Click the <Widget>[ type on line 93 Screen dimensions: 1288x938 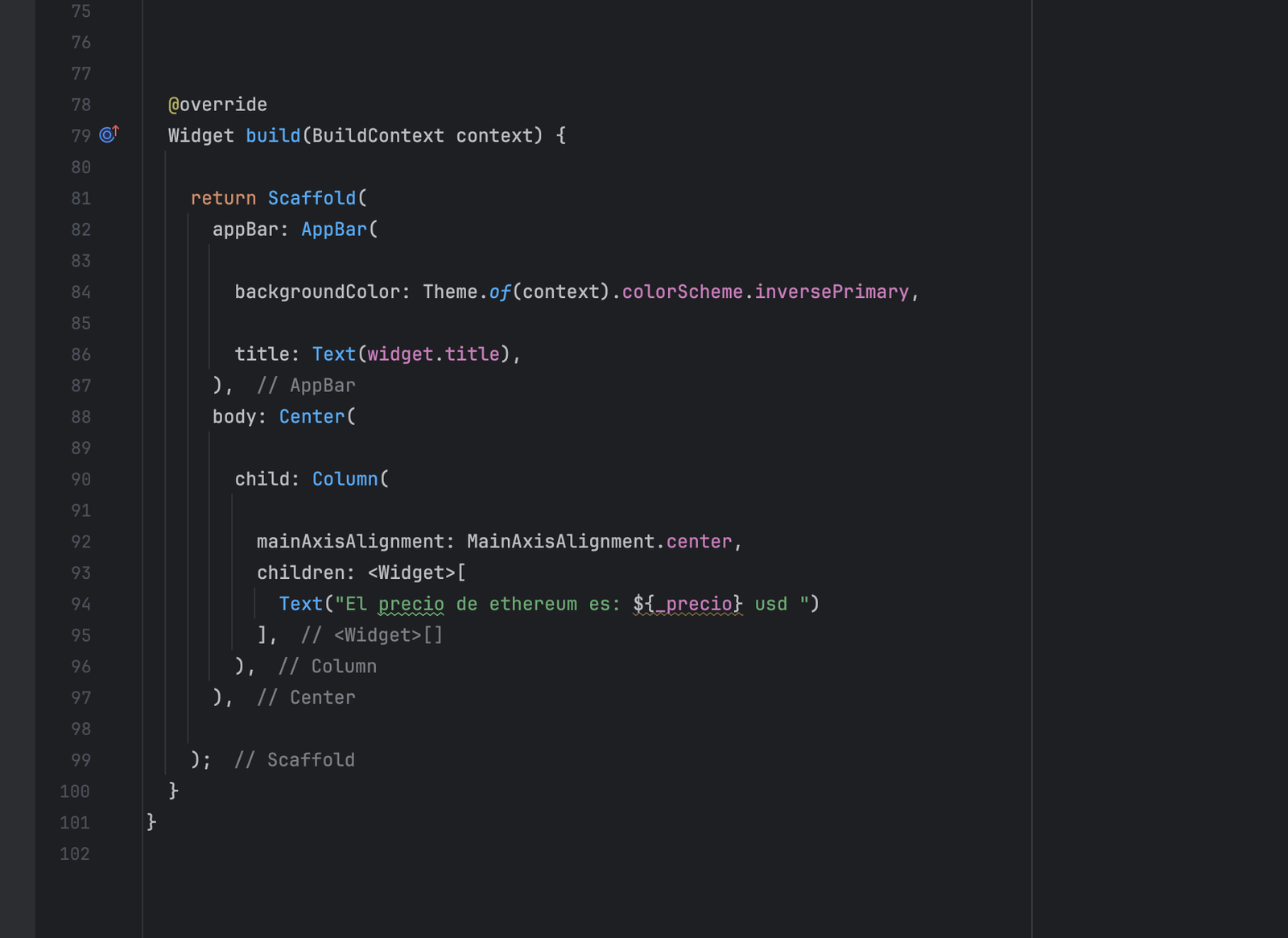pos(417,572)
